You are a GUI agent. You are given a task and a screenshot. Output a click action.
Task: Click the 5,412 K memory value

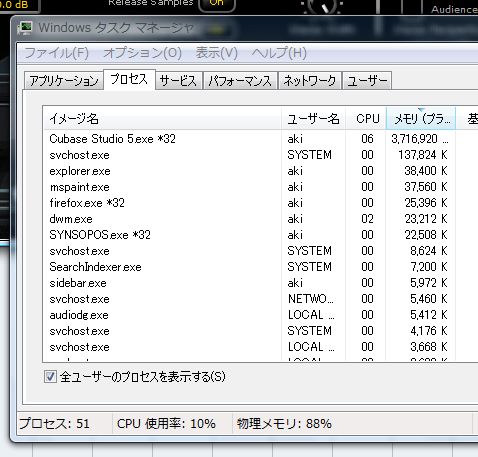coord(428,315)
